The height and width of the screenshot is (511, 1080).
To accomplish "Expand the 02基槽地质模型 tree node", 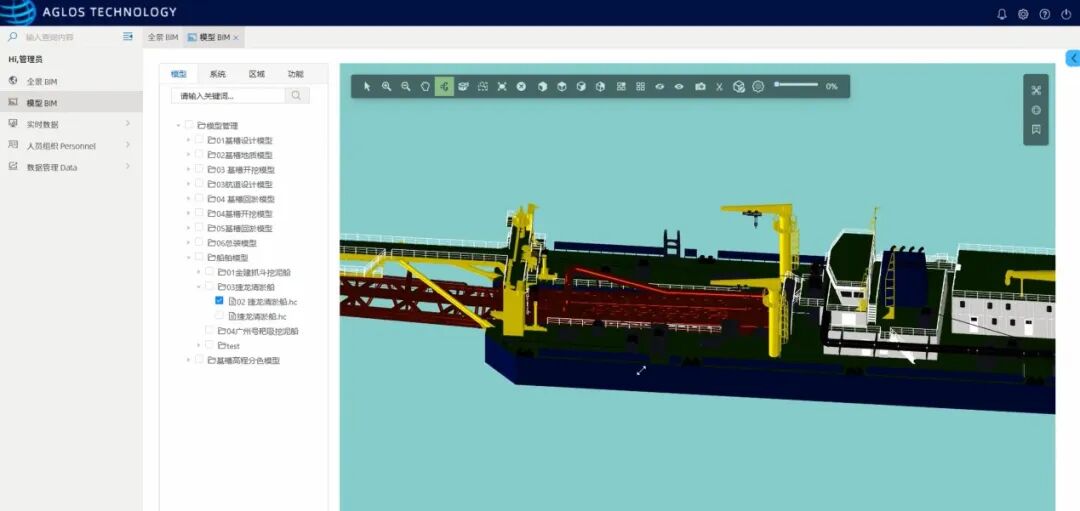I will (188, 155).
